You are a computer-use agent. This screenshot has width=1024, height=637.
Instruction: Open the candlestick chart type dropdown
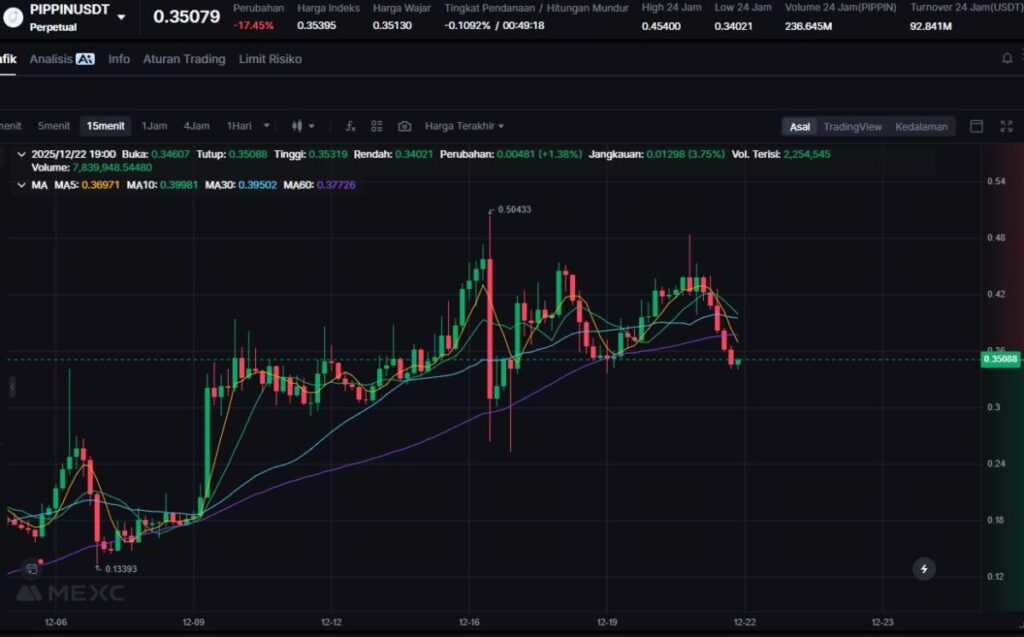pos(303,126)
